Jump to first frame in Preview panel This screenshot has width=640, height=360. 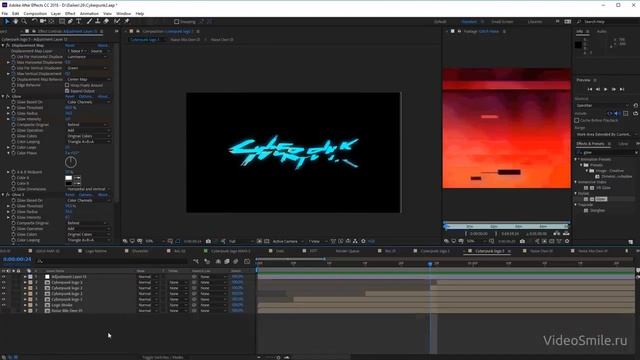tap(589, 89)
